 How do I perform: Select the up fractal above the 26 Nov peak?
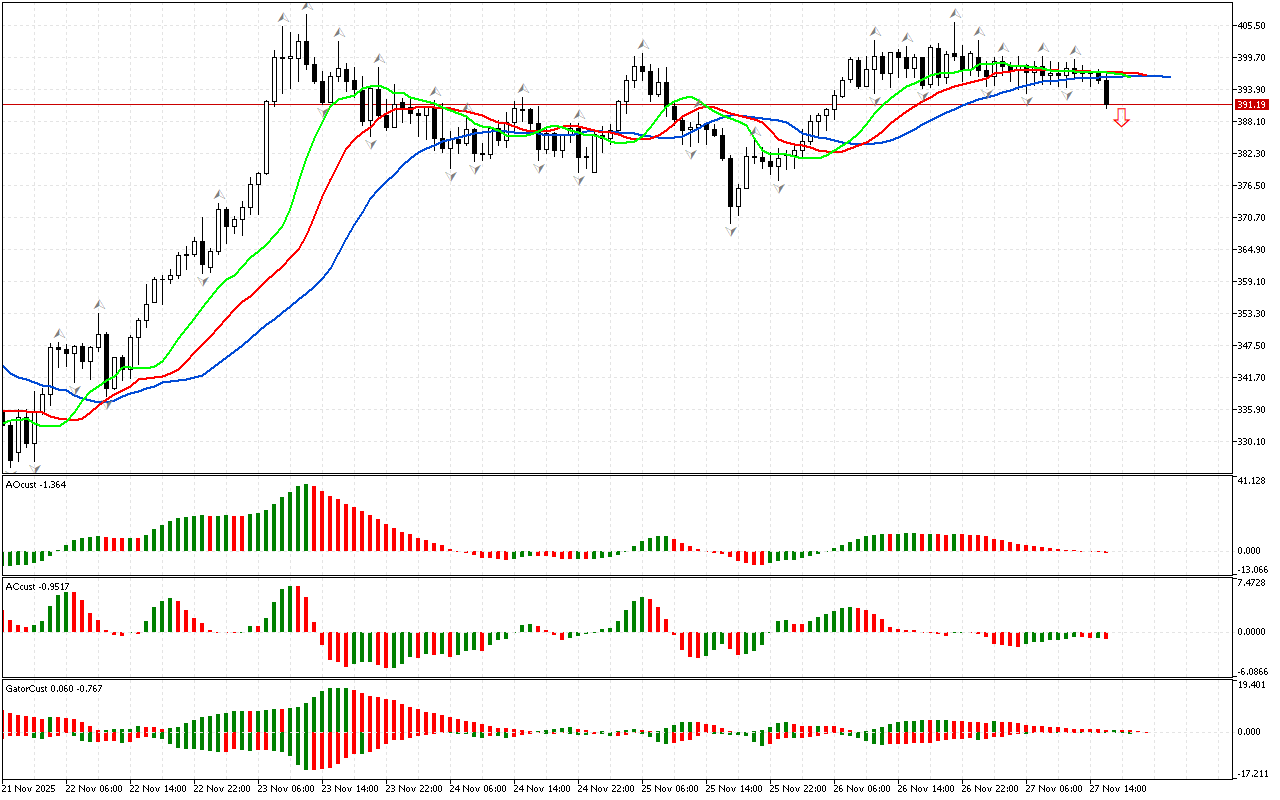click(956, 14)
